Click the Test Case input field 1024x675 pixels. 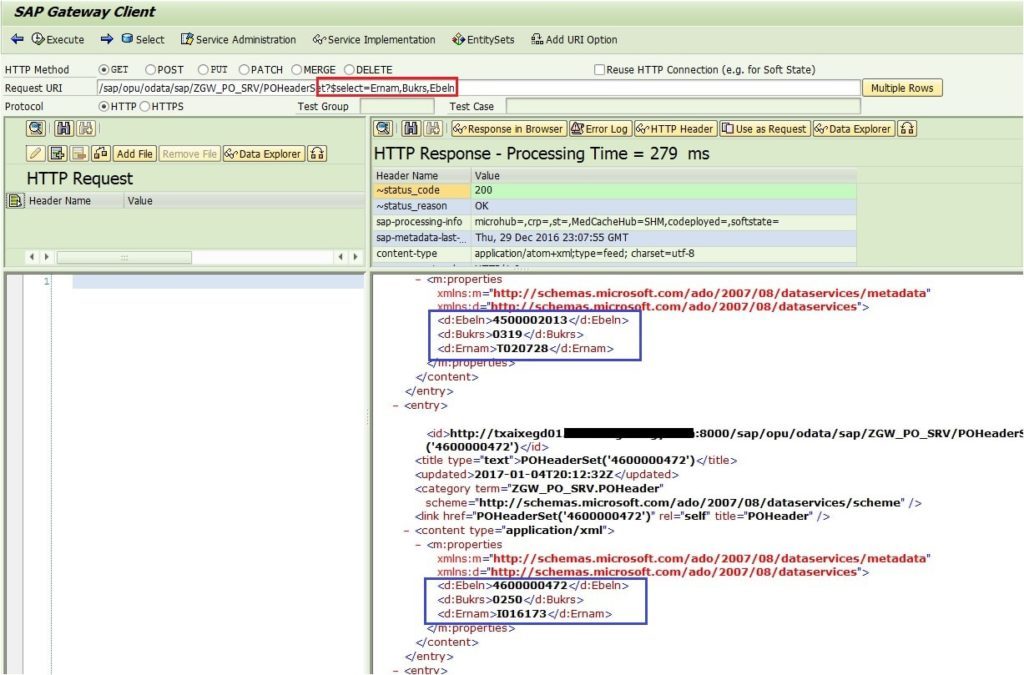683,106
